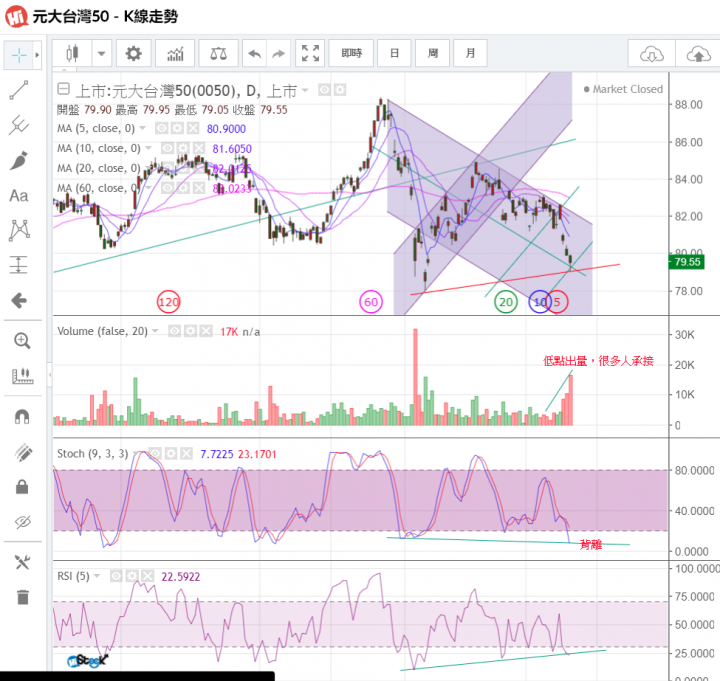This screenshot has height=681, width=720.
Task: Click the MA (20, close, 0) legend label
Action: [98, 168]
